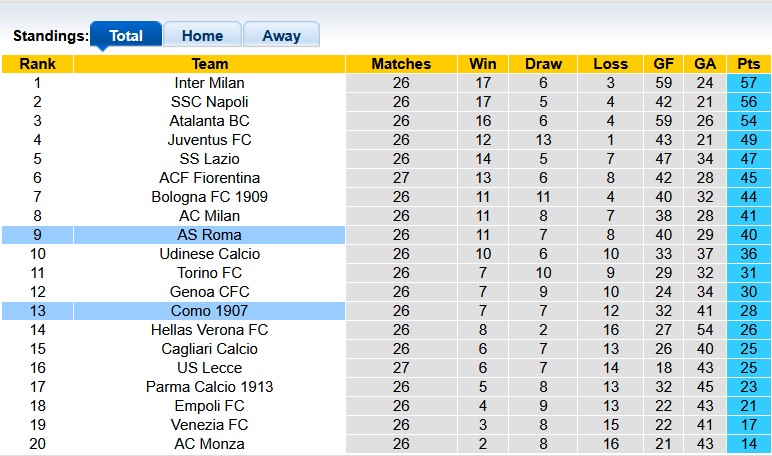The height and width of the screenshot is (456, 772).
Task: Click Hellas Verona FC team name
Action: coord(209,330)
